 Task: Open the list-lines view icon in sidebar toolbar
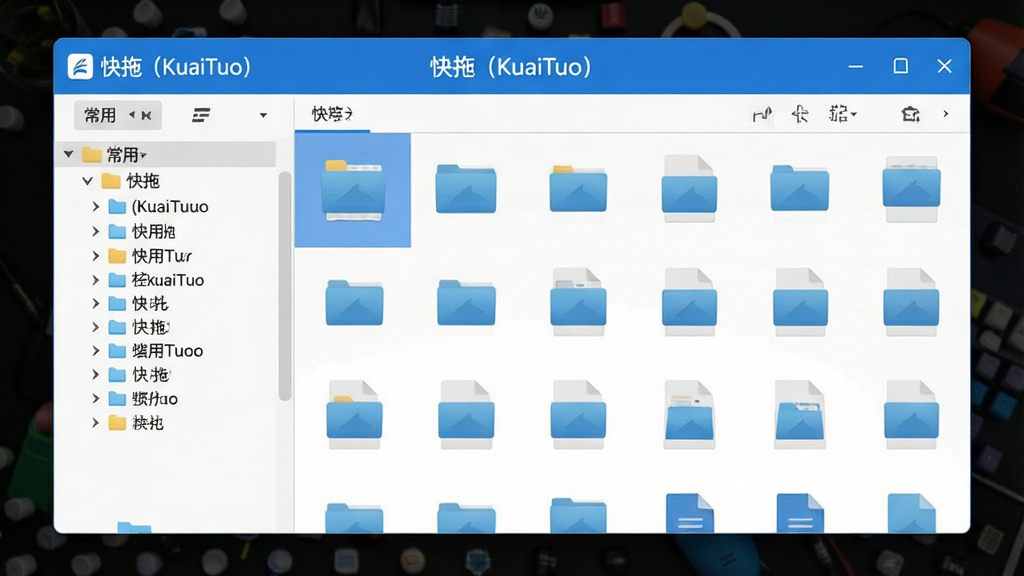[x=201, y=116]
